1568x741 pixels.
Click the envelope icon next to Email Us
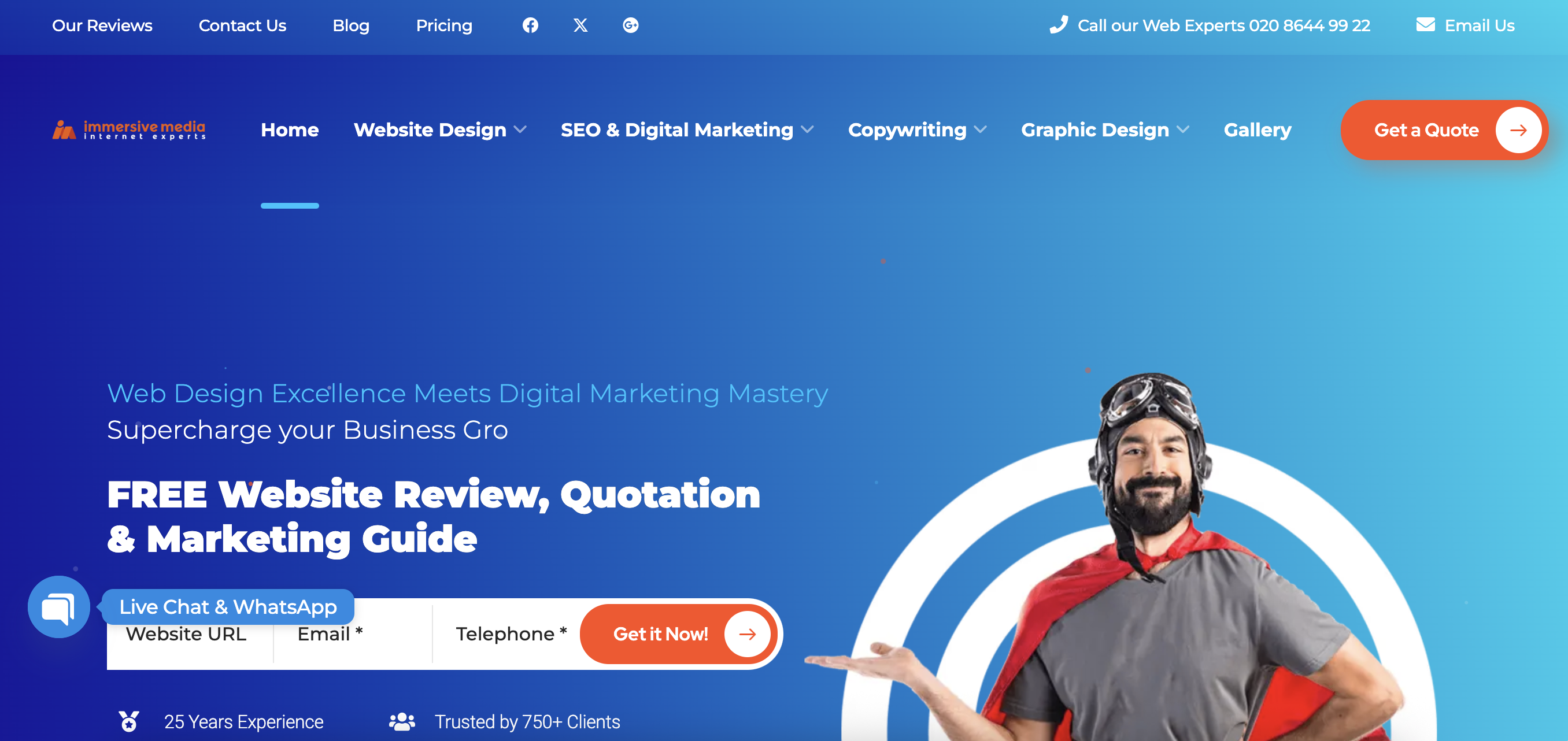click(x=1425, y=25)
